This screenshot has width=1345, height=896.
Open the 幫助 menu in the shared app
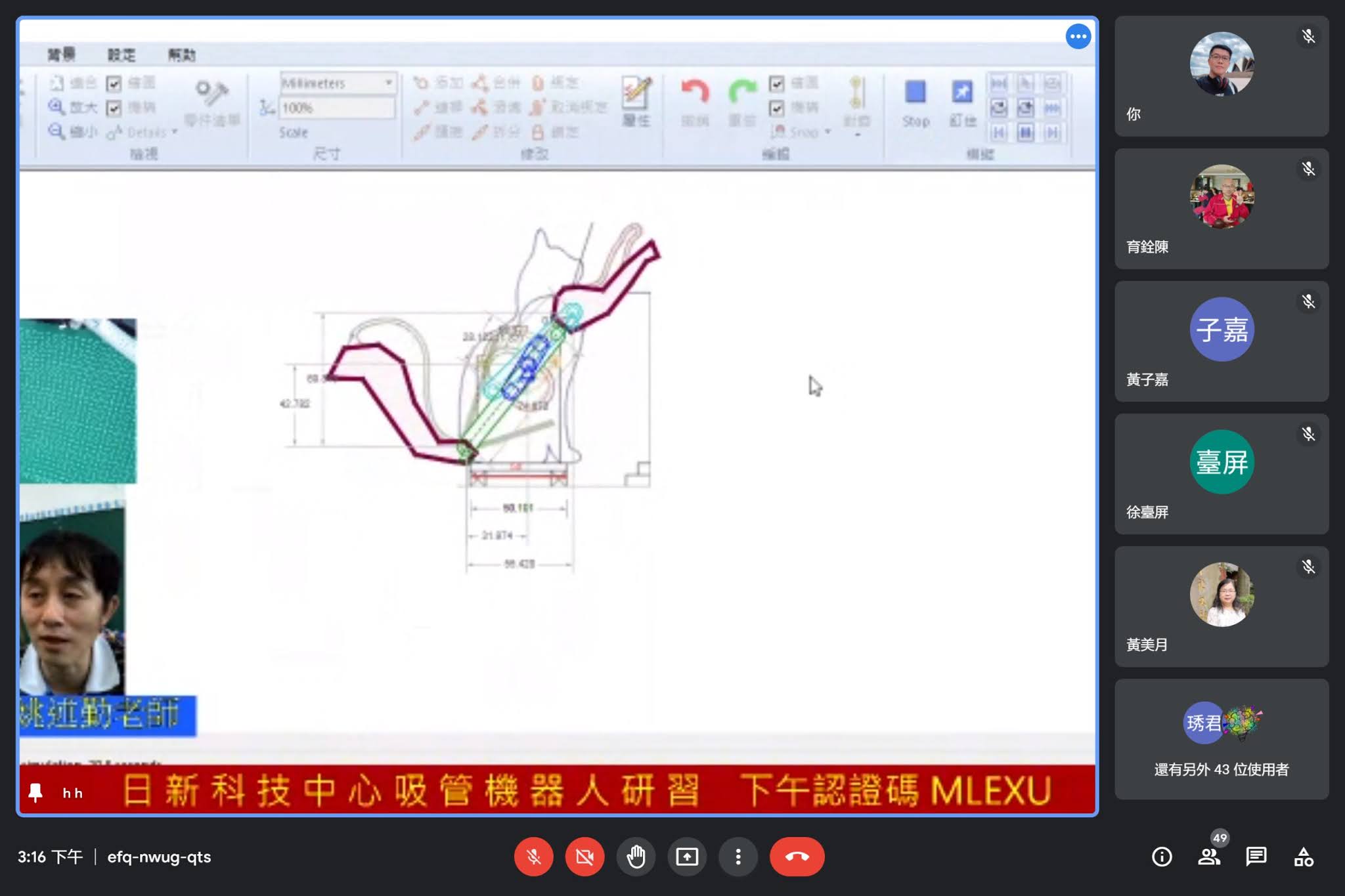coord(182,54)
